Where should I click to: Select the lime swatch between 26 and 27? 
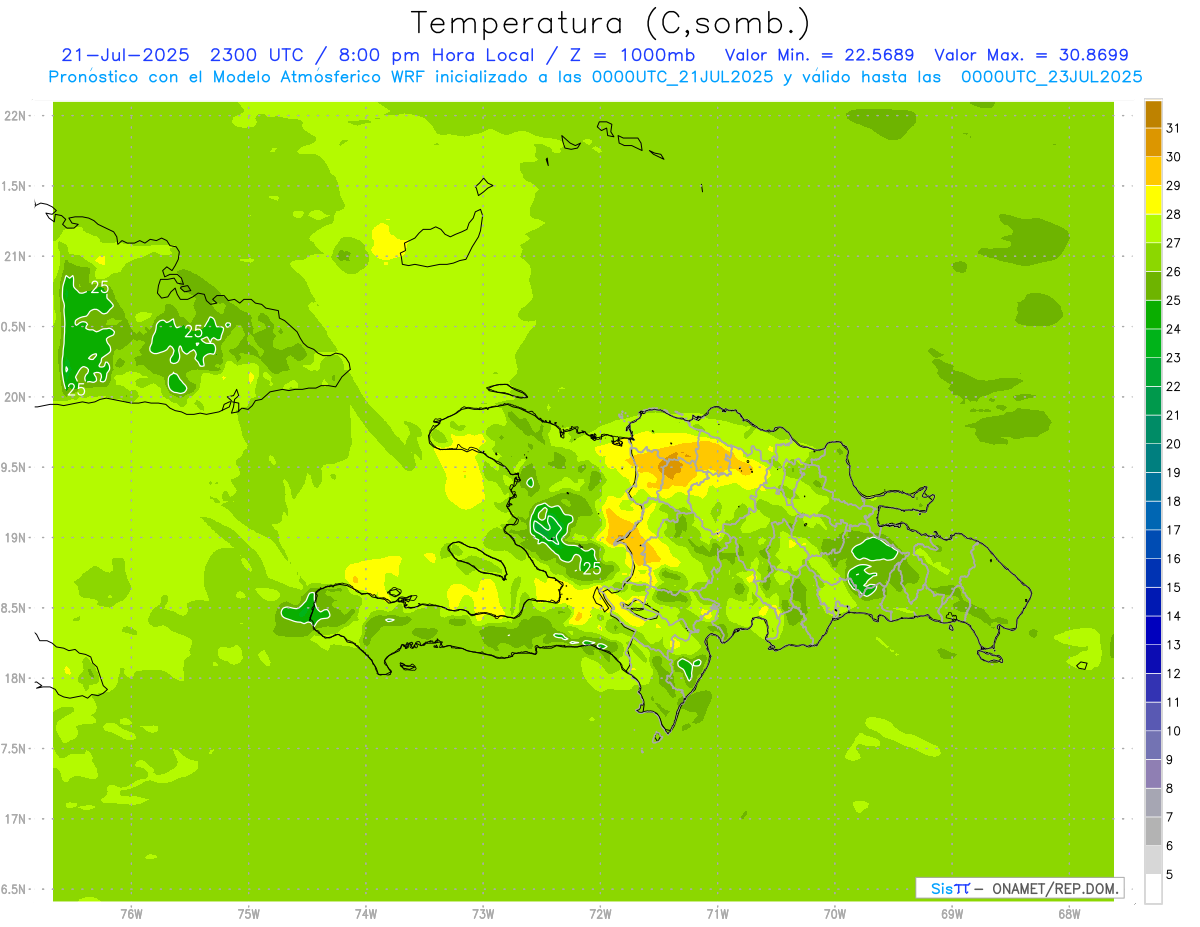click(x=1153, y=257)
